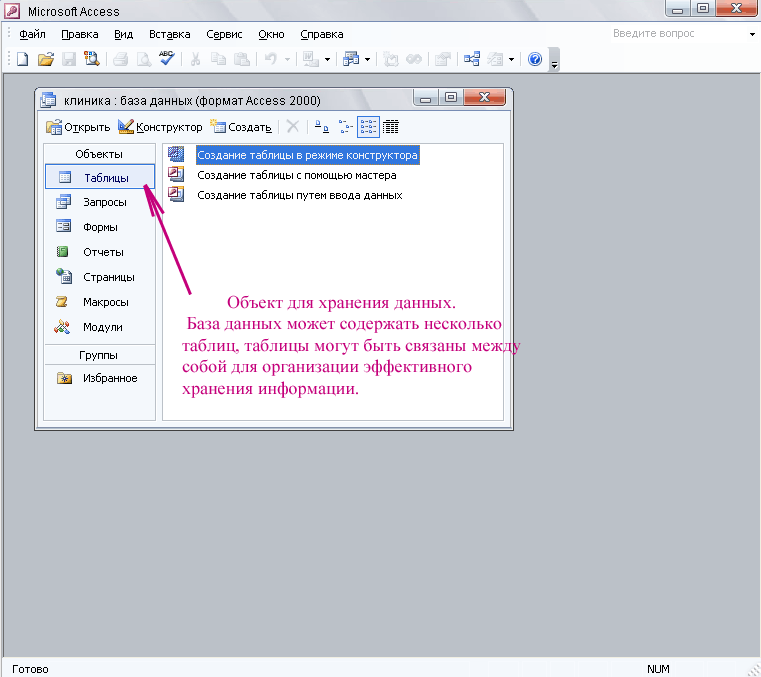The image size is (761, 677).
Task: Click the 'Введите вопрос' help box
Action: [x=678, y=33]
